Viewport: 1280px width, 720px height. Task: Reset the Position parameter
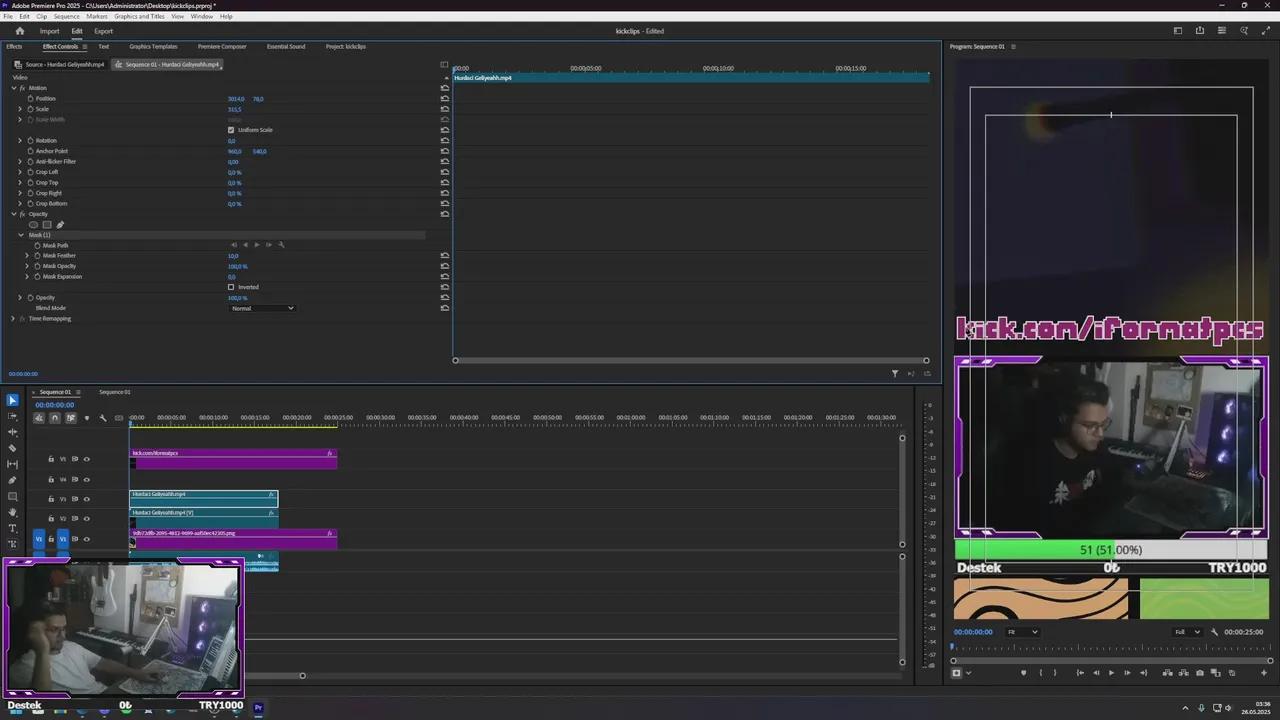[445, 99]
